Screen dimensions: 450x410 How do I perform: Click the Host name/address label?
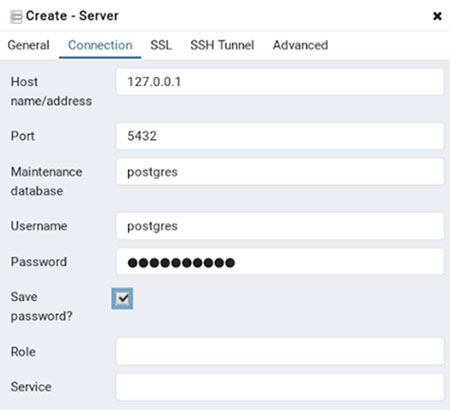(x=51, y=91)
